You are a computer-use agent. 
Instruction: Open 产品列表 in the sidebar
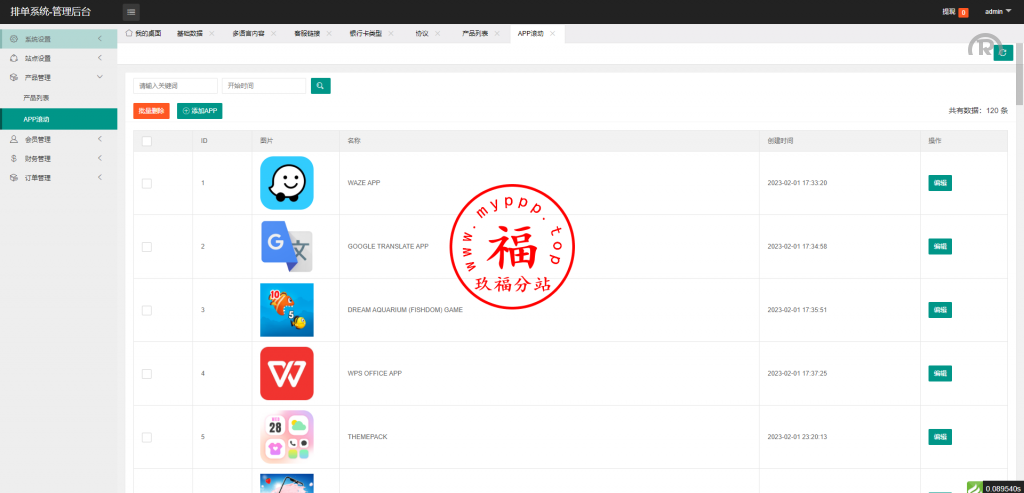37,98
